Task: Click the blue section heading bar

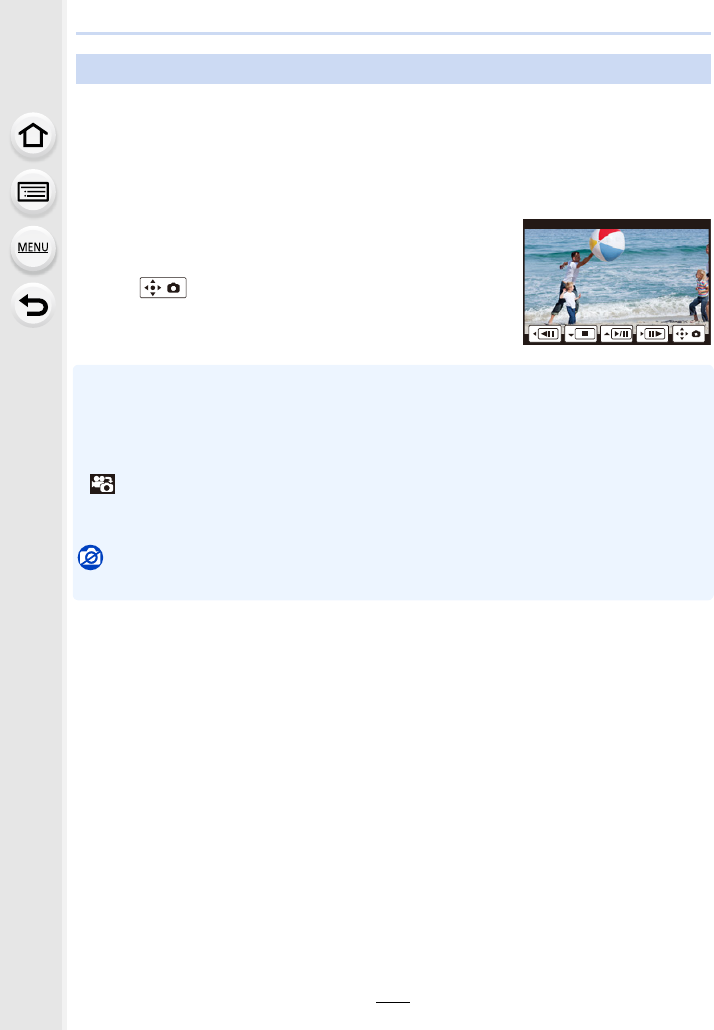Action: pos(393,69)
